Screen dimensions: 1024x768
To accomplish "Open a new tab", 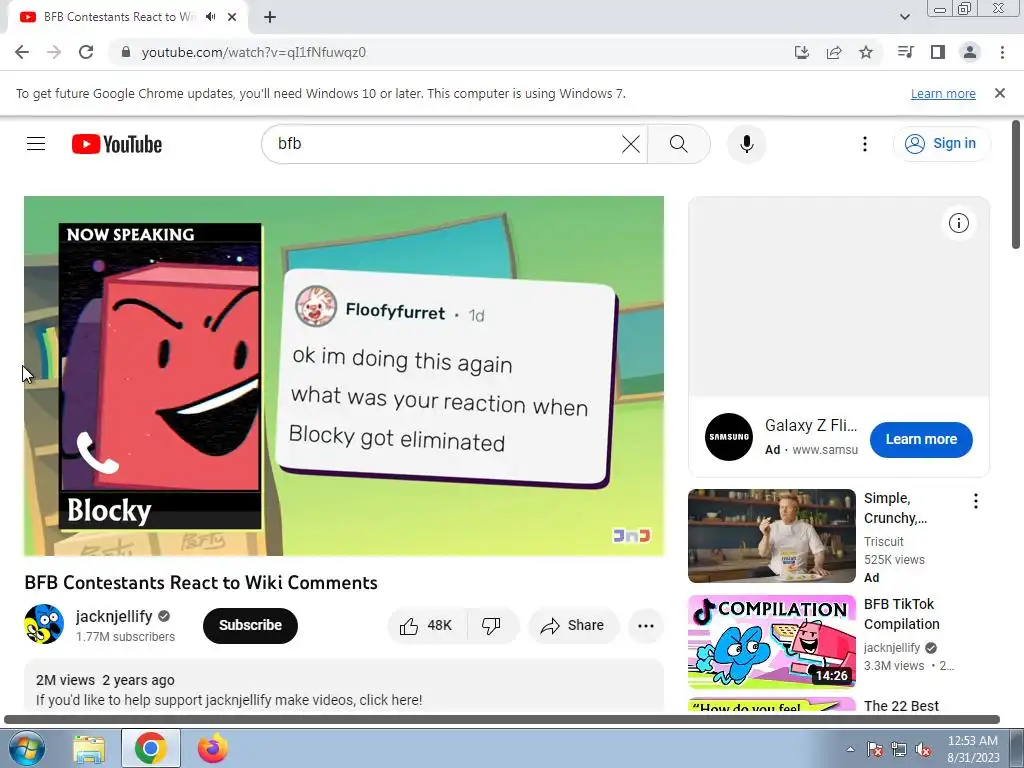I will 270,17.
